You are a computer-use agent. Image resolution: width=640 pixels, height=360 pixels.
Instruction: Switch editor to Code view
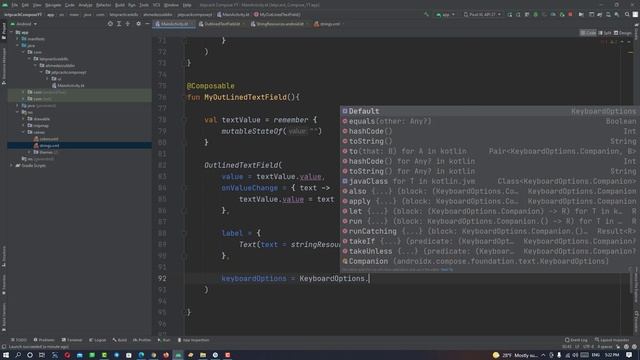pos(588,33)
